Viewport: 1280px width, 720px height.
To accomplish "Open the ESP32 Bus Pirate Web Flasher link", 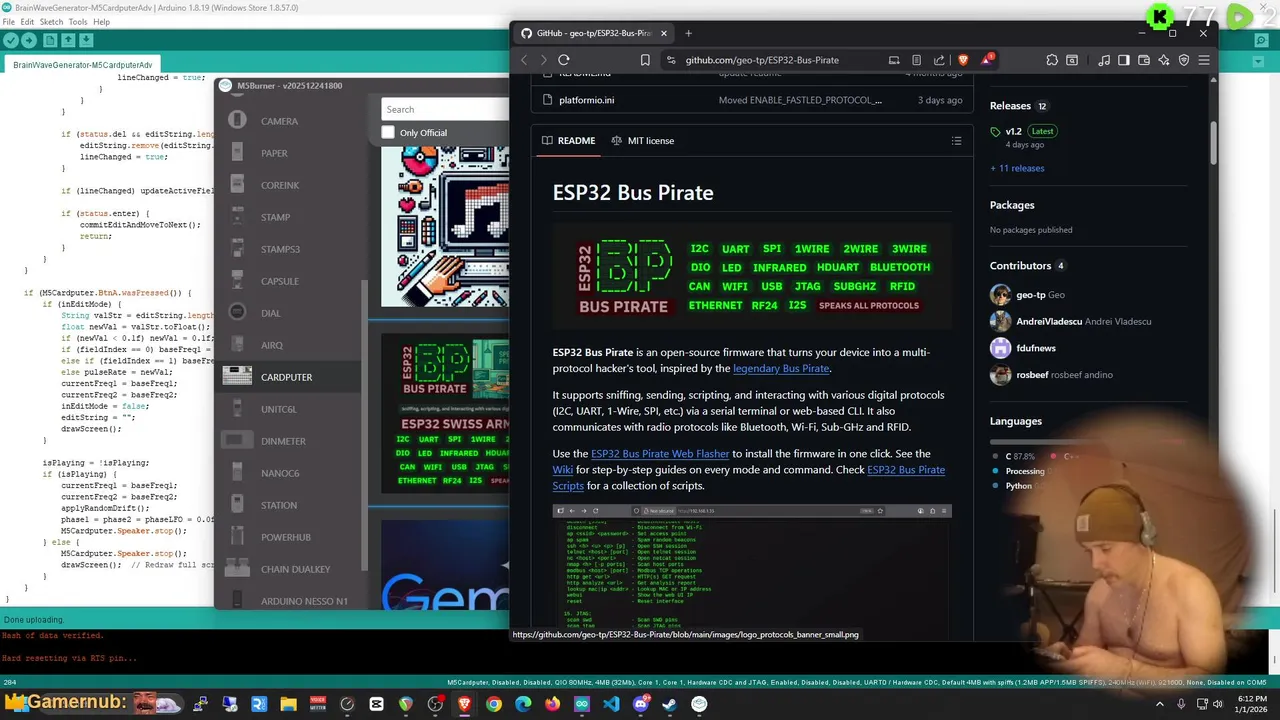I will (x=660, y=453).
